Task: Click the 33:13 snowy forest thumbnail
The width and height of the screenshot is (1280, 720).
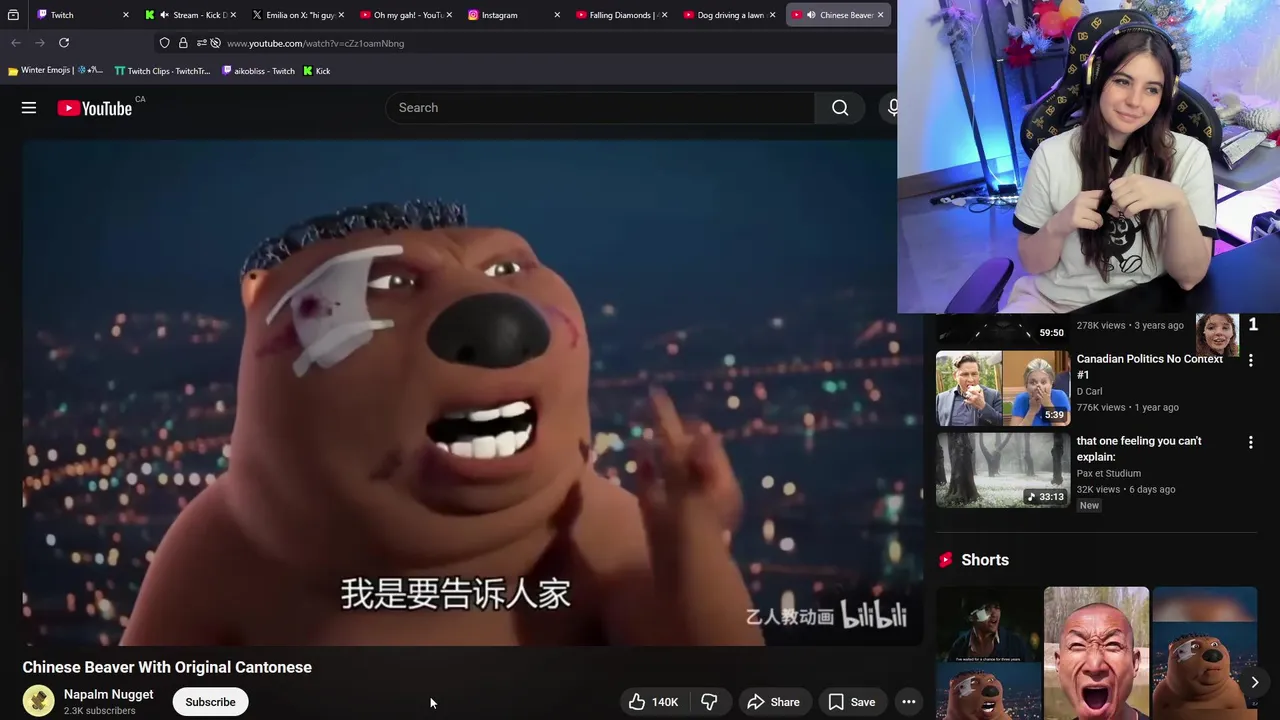Action: tap(1003, 470)
